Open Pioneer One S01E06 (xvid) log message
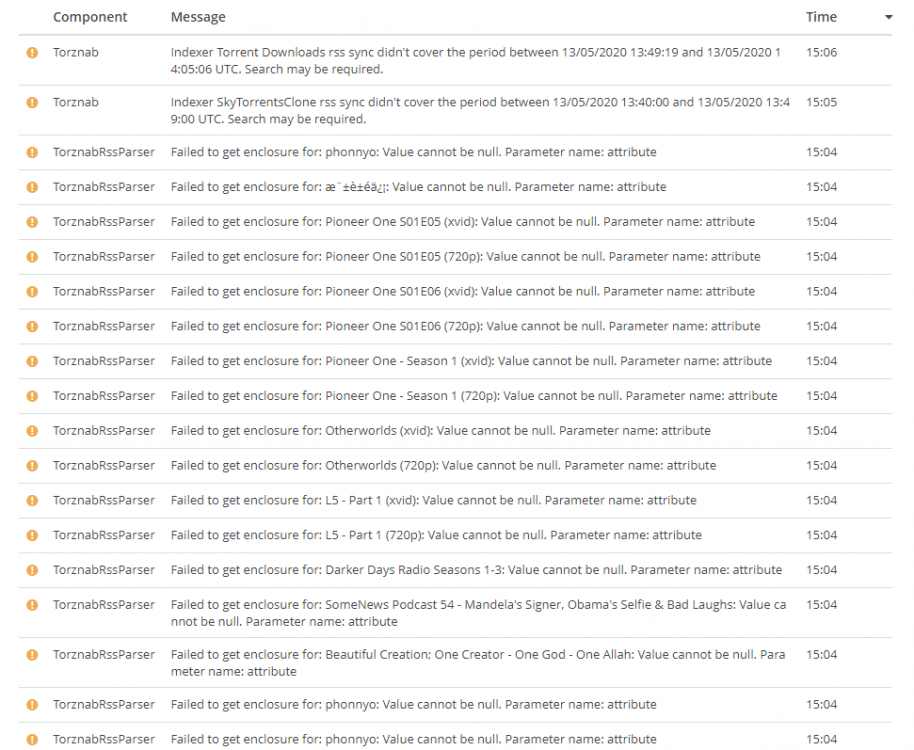This screenshot has width=914, height=750. point(462,291)
